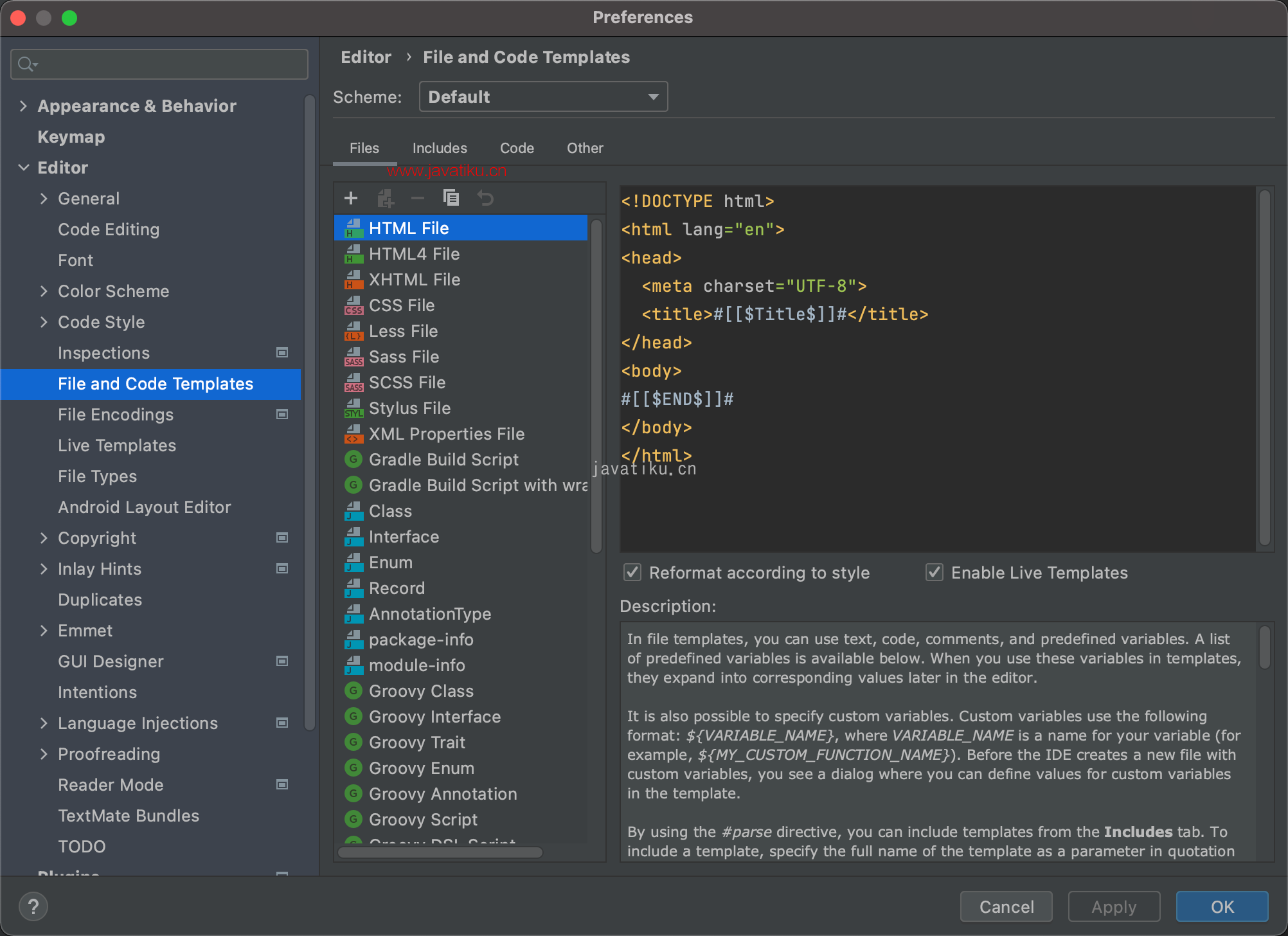Select the Gradle Build Script template icon

click(353, 460)
